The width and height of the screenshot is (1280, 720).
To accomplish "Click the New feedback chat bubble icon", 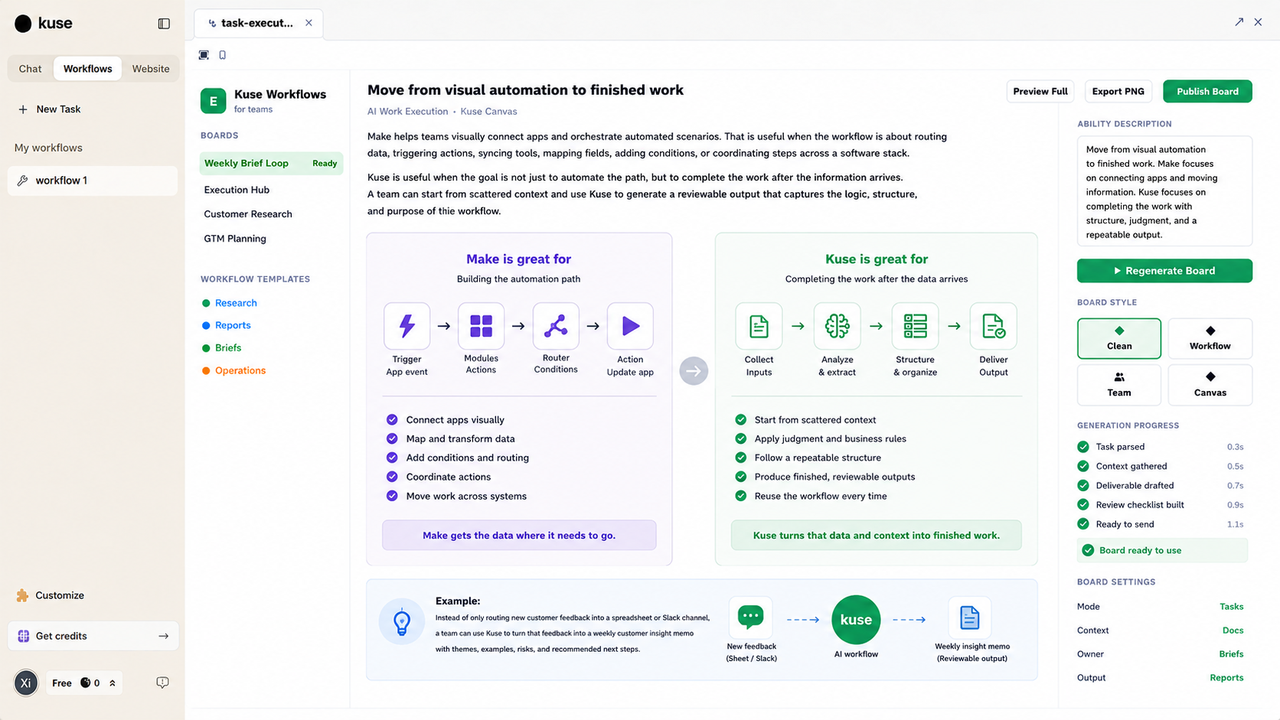I will pyautogui.click(x=751, y=617).
